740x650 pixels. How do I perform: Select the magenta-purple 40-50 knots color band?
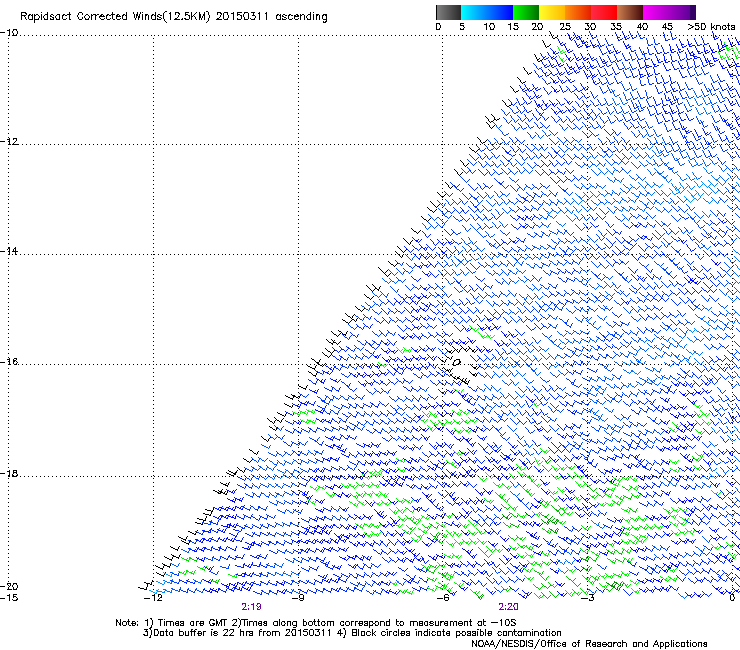pyautogui.click(x=669, y=12)
